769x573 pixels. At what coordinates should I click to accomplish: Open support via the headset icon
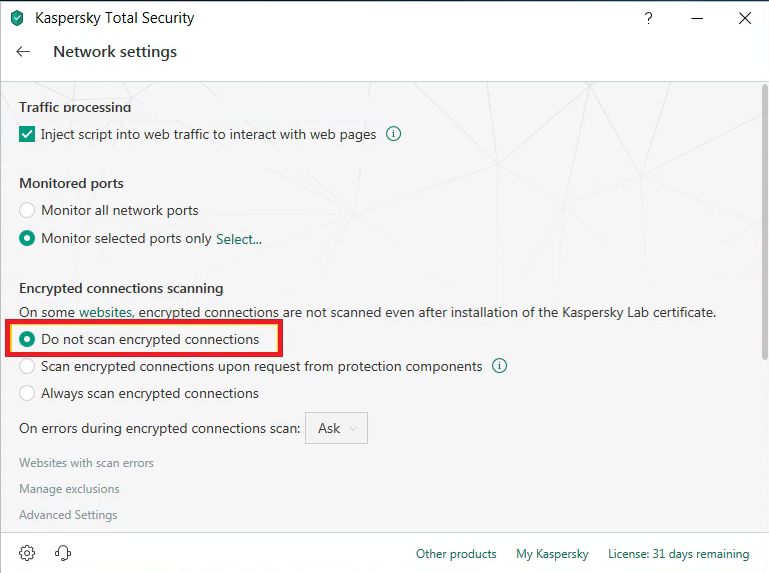click(x=63, y=553)
